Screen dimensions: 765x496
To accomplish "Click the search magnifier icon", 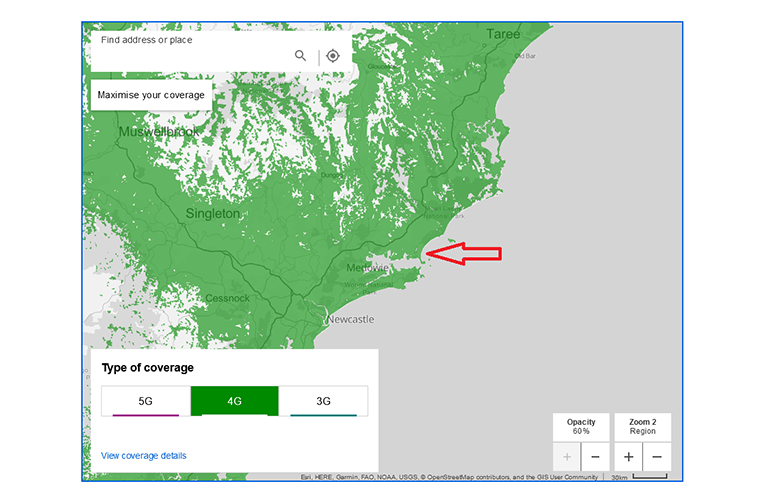I will (300, 56).
